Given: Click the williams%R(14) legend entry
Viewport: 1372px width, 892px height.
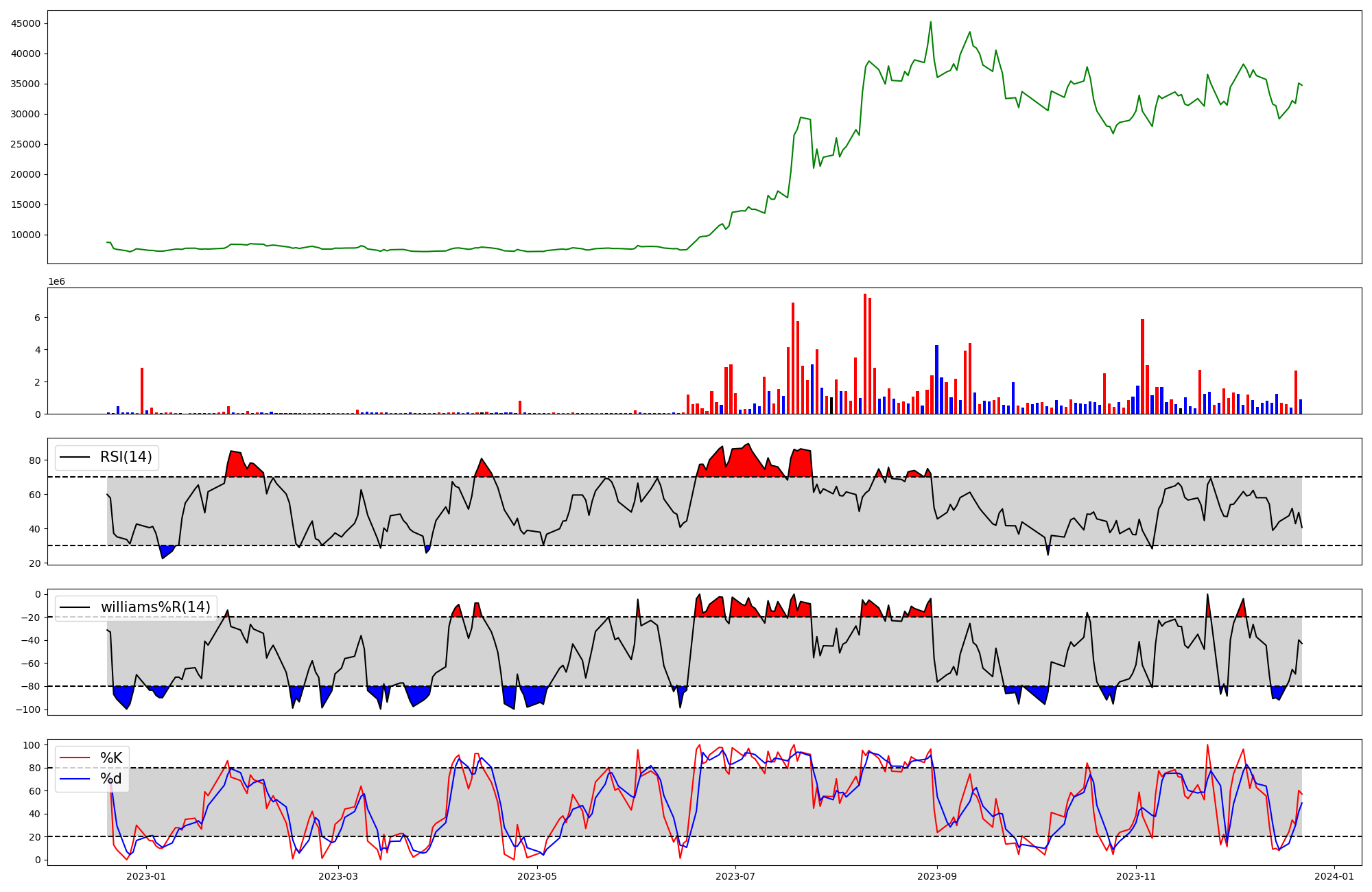Looking at the screenshot, I should (x=155, y=607).
